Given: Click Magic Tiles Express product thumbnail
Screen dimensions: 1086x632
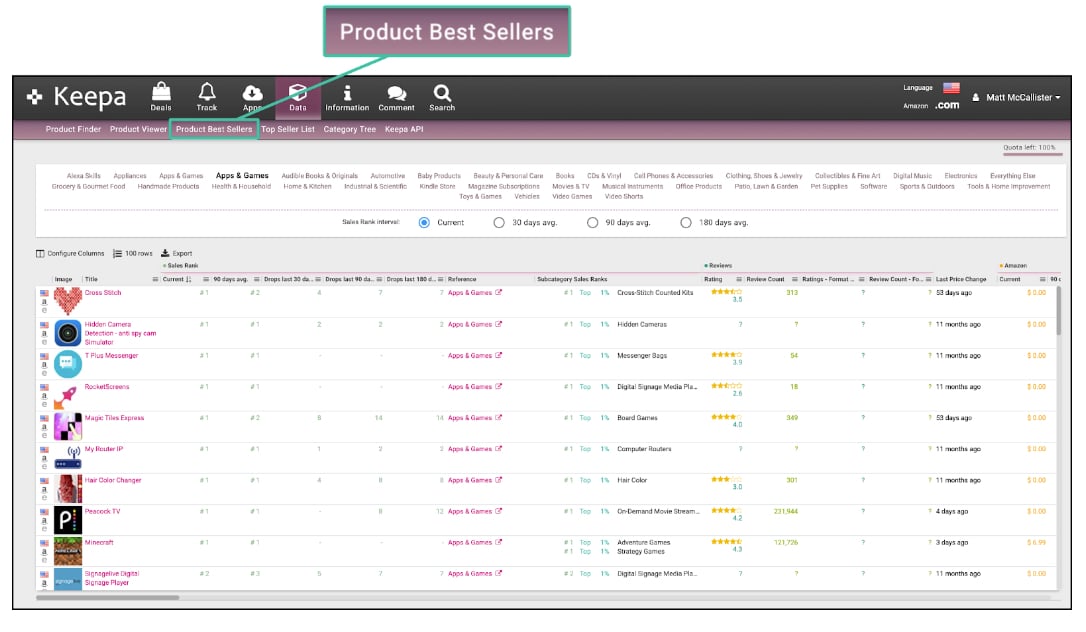Looking at the screenshot, I should (x=68, y=427).
